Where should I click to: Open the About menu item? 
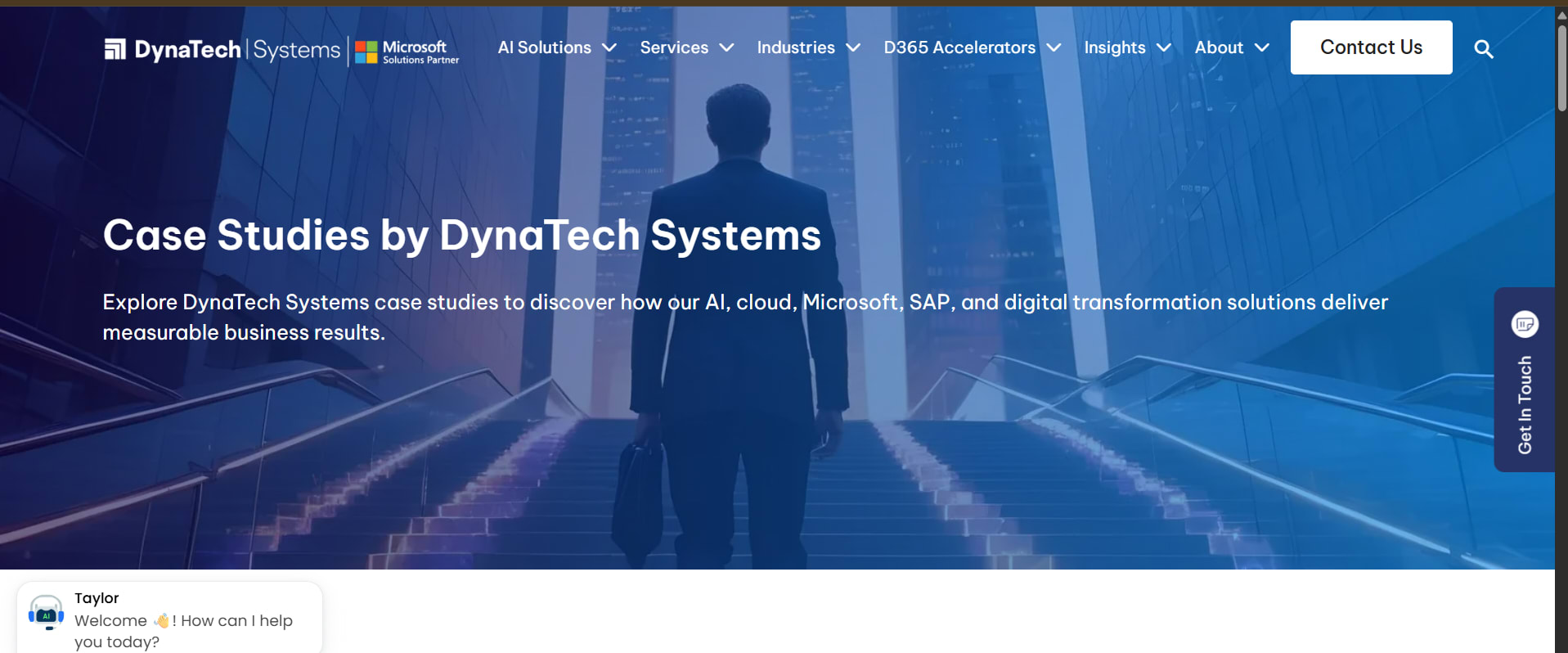pyautogui.click(x=1219, y=47)
